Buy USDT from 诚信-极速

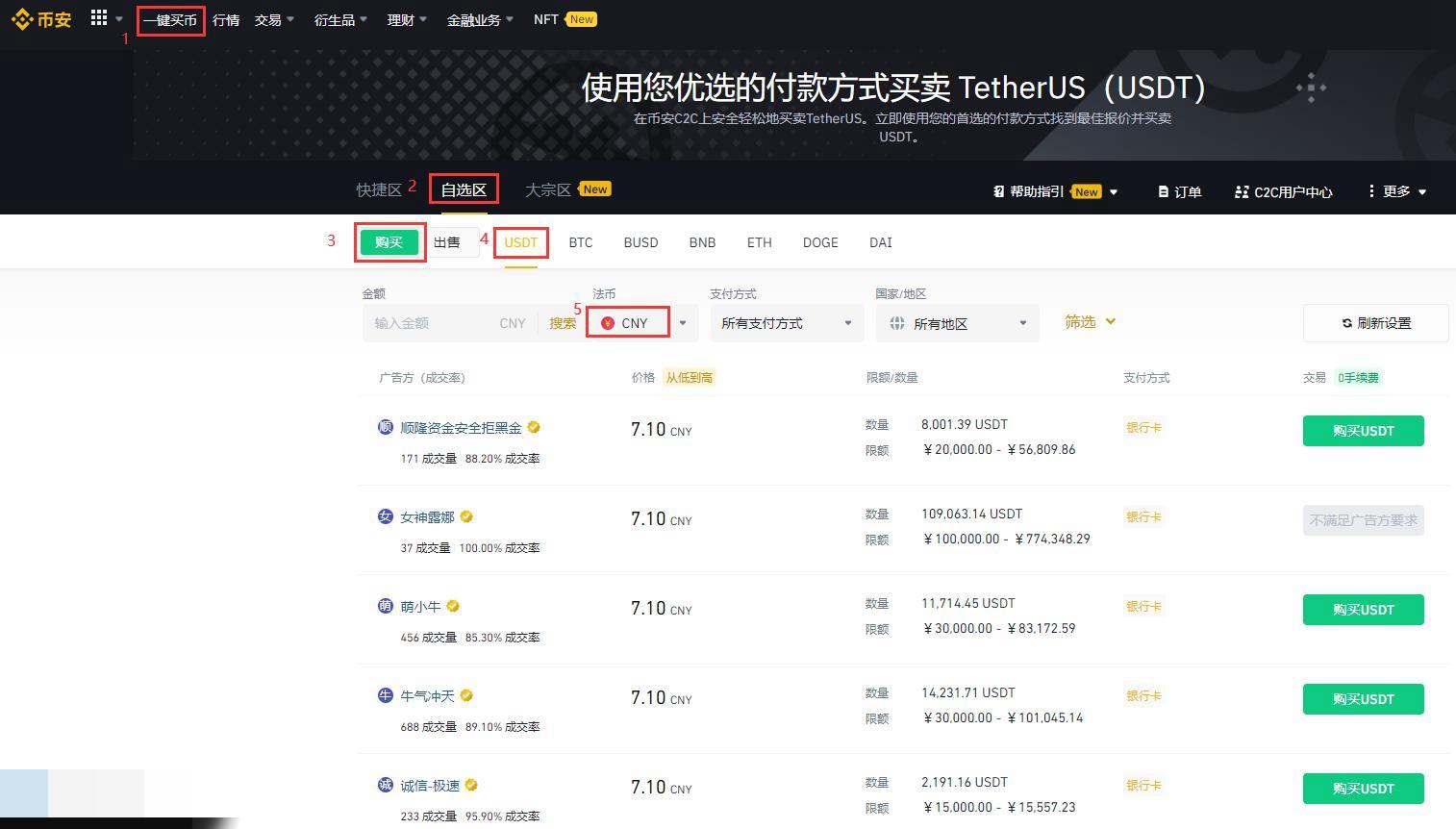coord(1364,789)
